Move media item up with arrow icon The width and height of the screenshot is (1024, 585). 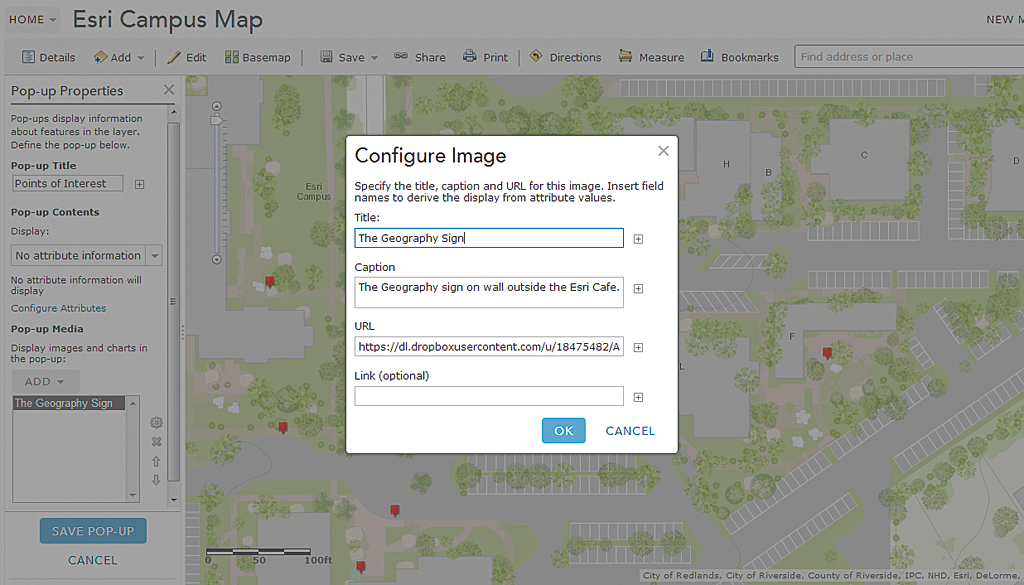[x=156, y=461]
